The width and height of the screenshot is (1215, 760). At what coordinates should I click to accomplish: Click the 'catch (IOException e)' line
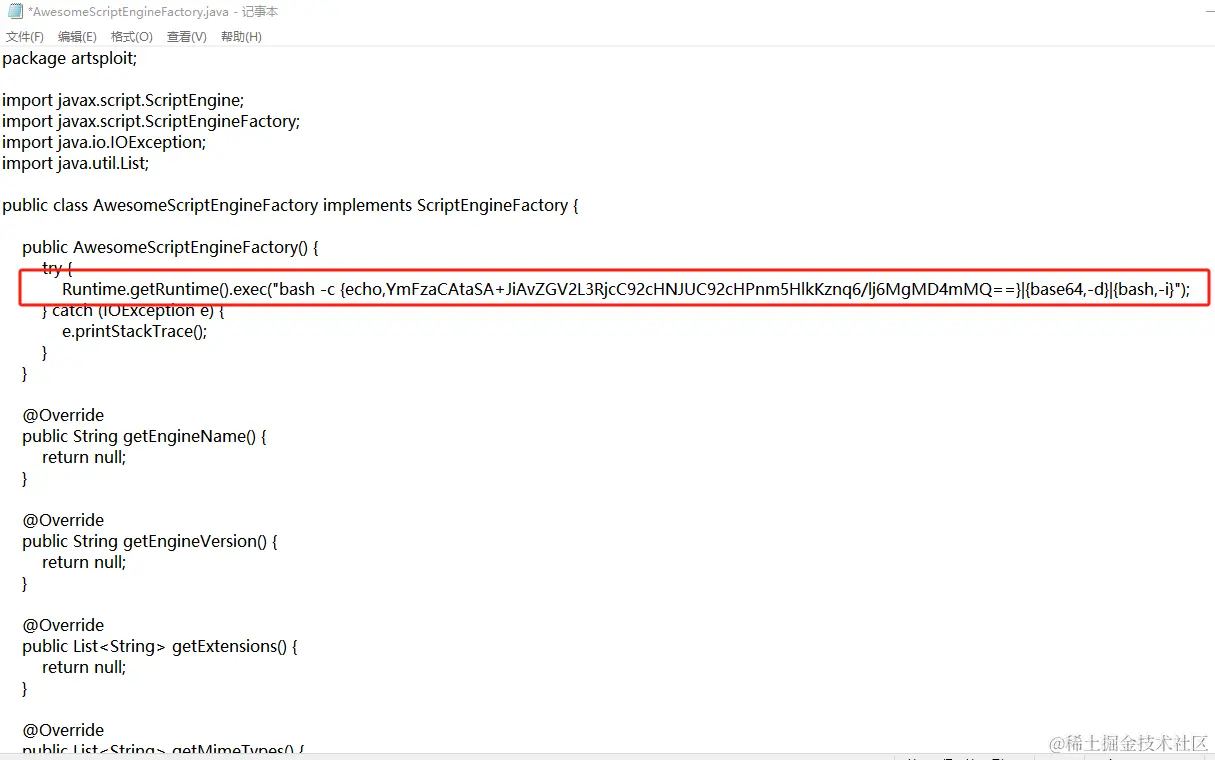(x=133, y=311)
